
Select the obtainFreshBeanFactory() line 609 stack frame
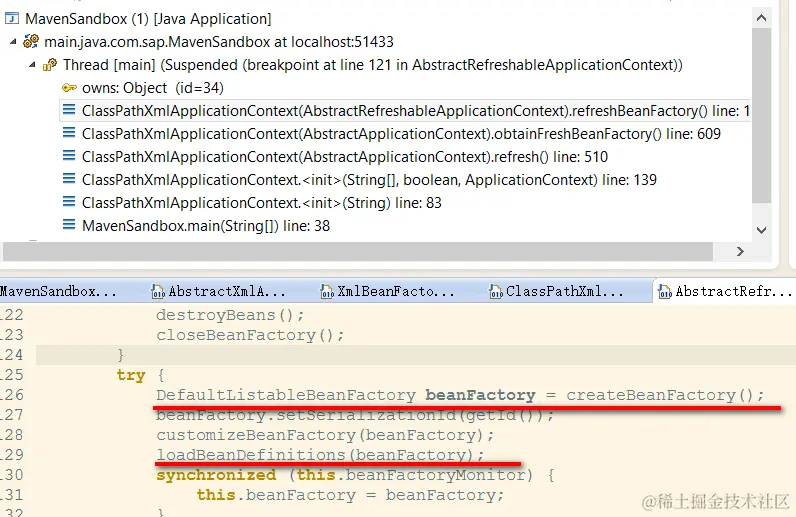tap(401, 134)
